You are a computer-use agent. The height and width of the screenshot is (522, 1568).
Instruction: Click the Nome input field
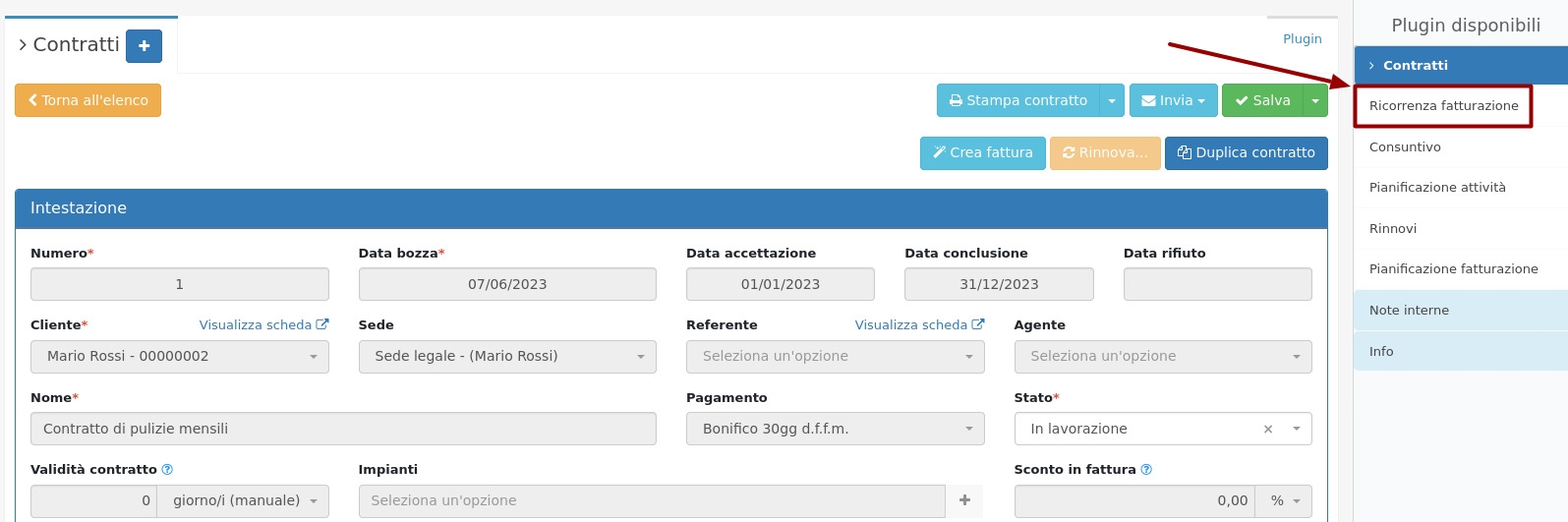pos(343,429)
